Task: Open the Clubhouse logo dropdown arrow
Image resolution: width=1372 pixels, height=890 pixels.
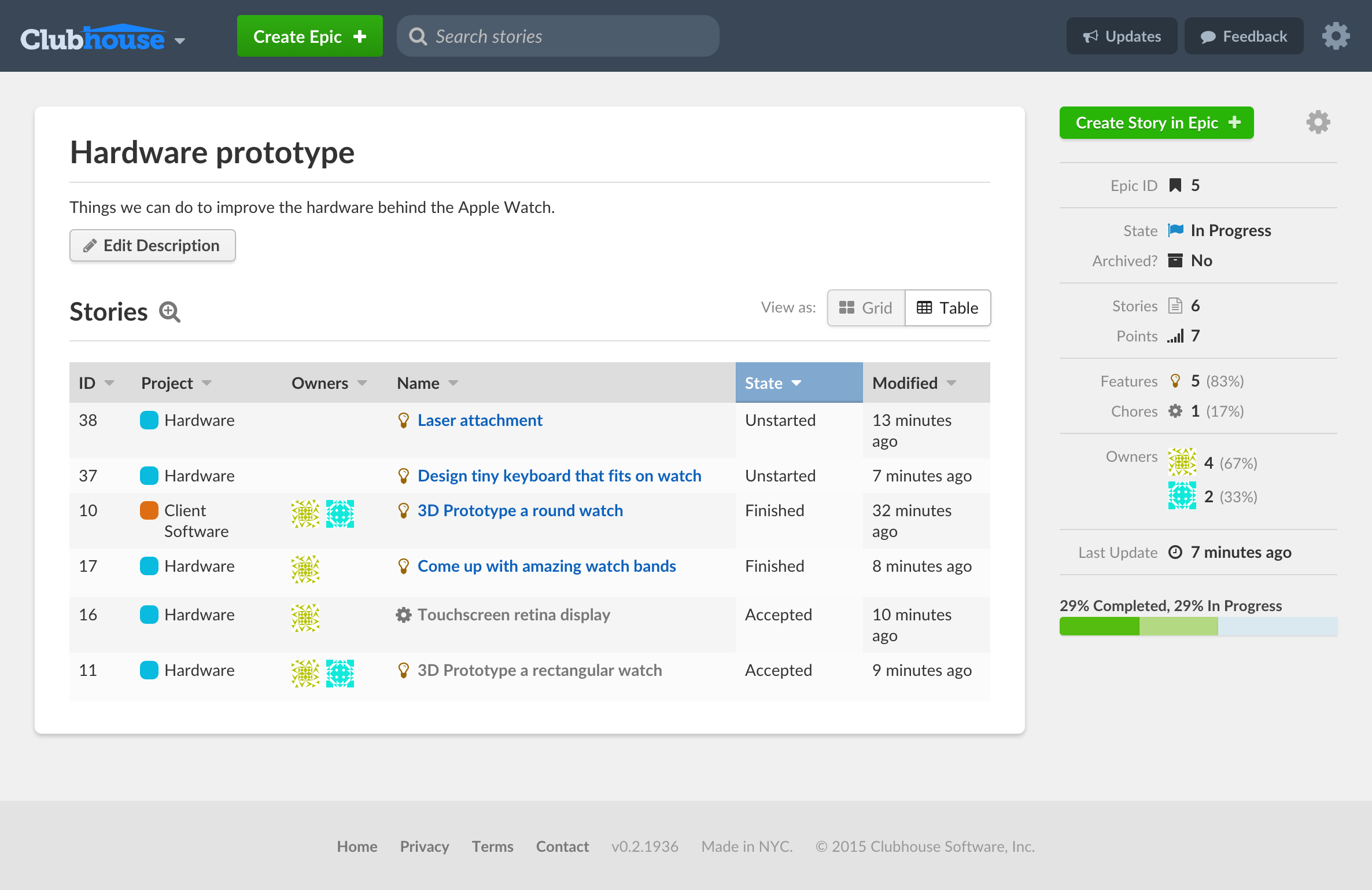Action: (180, 41)
